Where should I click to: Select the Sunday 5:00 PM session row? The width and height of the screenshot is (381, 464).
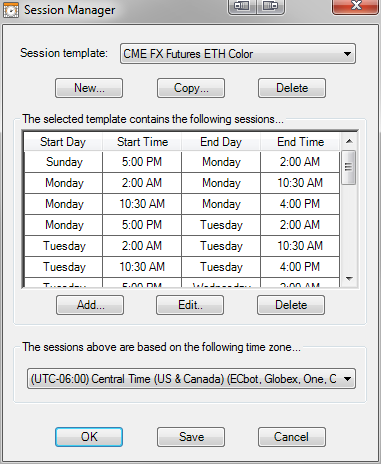(182, 162)
